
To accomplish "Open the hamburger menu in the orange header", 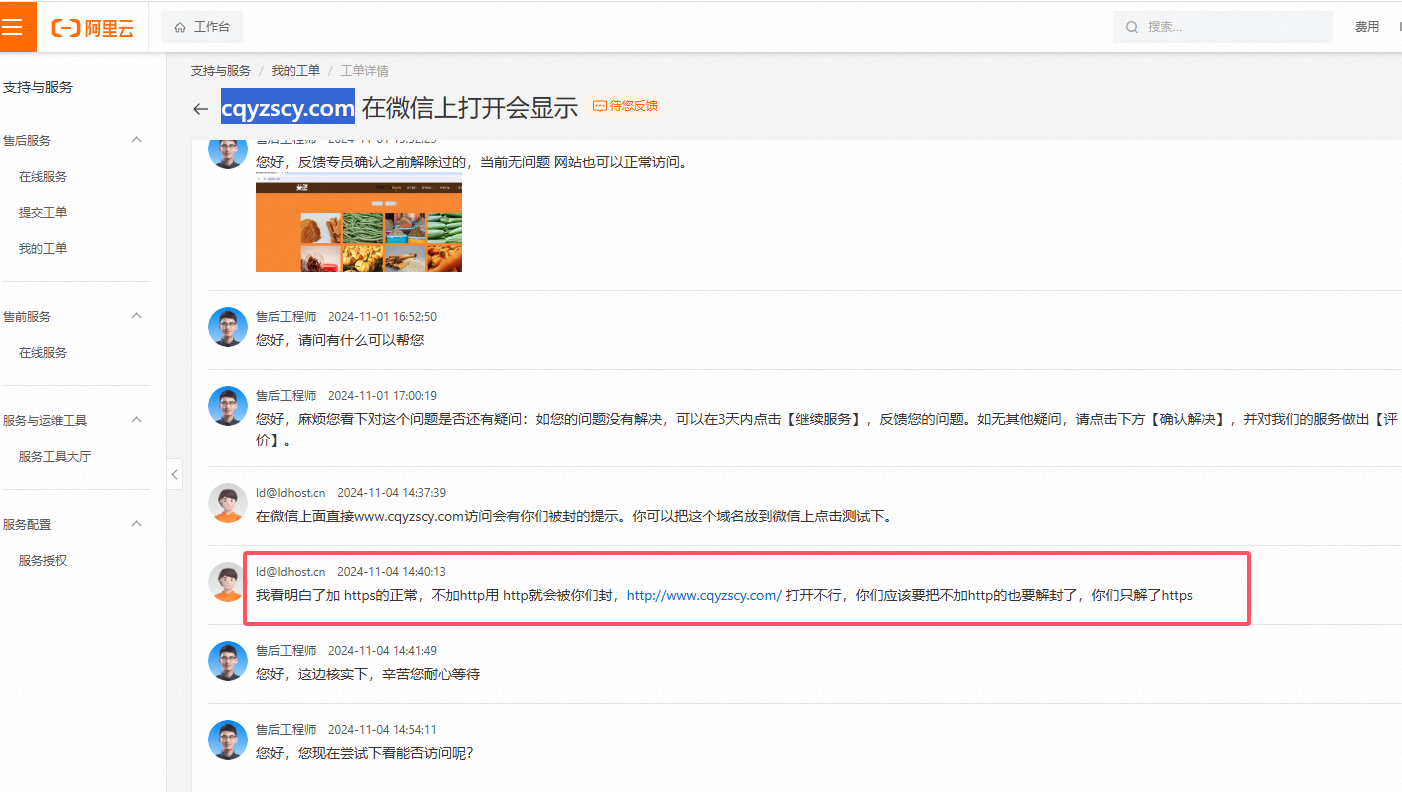I will 12,27.
